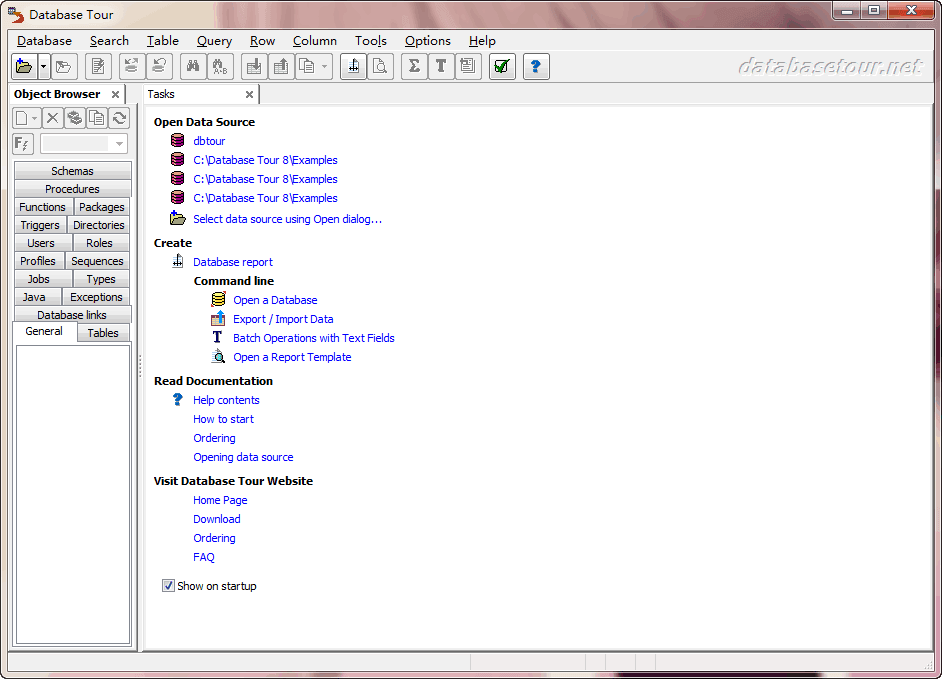This screenshot has height=679, width=942.
Task: Uncheck the Show on startup checkbox
Action: click(x=168, y=586)
